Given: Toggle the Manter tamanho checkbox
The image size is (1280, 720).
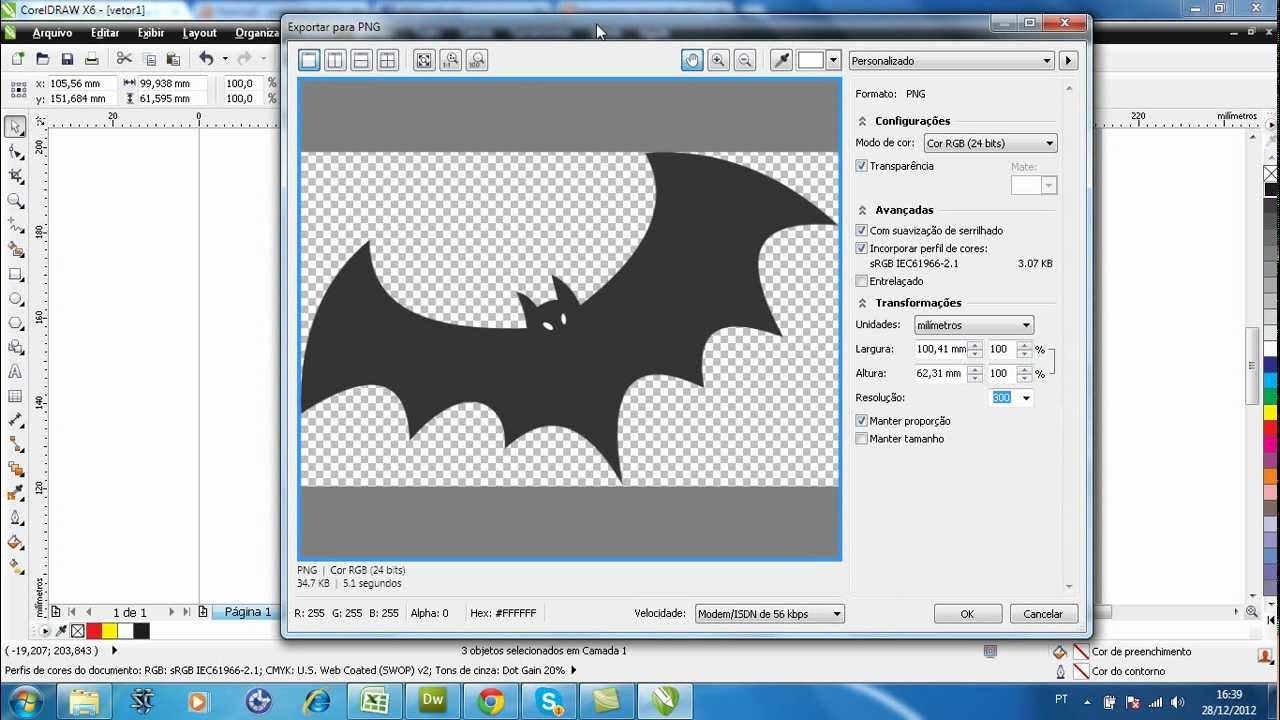Looking at the screenshot, I should [x=862, y=439].
